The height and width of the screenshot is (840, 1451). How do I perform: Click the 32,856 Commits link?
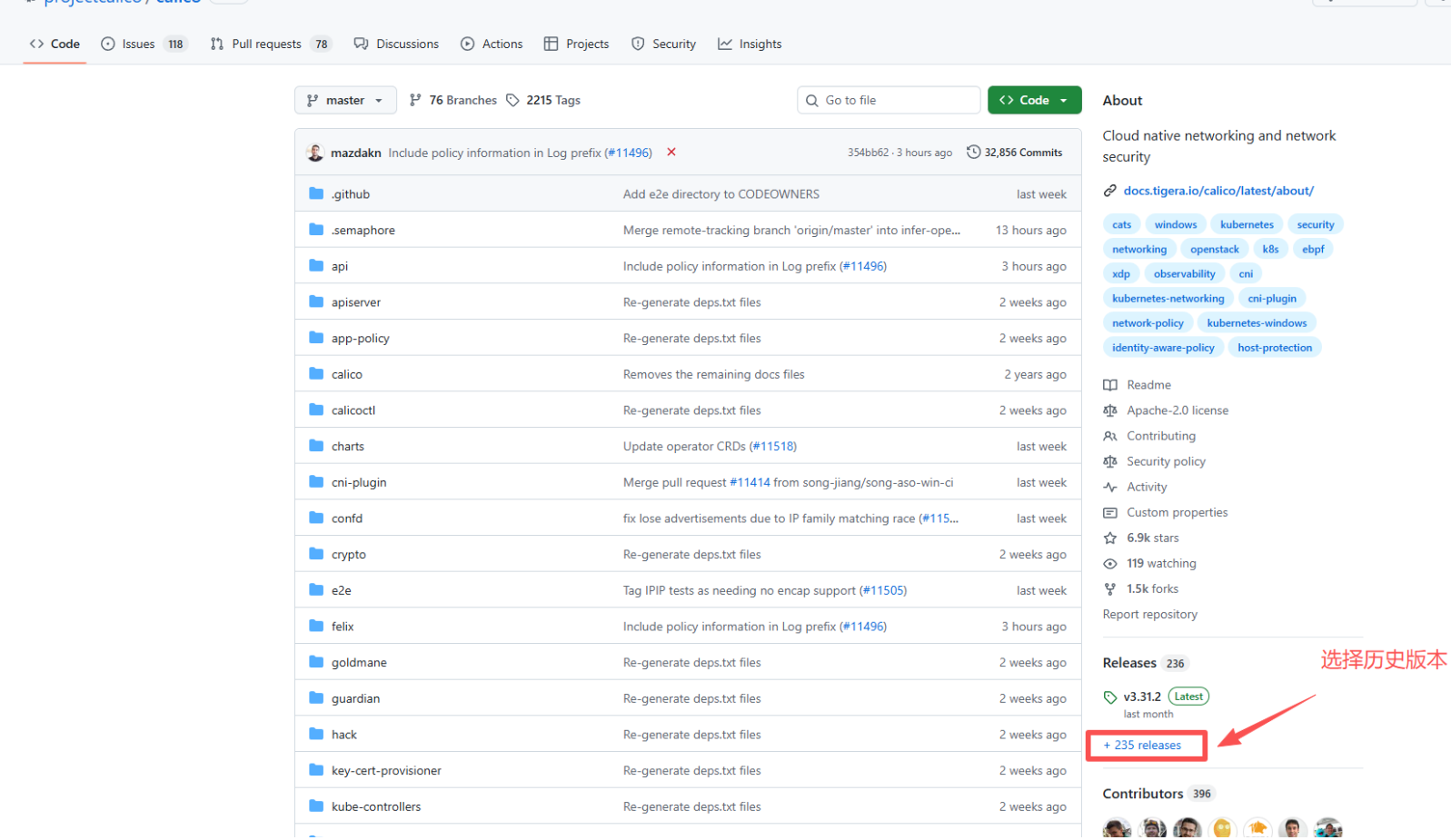(x=1015, y=153)
